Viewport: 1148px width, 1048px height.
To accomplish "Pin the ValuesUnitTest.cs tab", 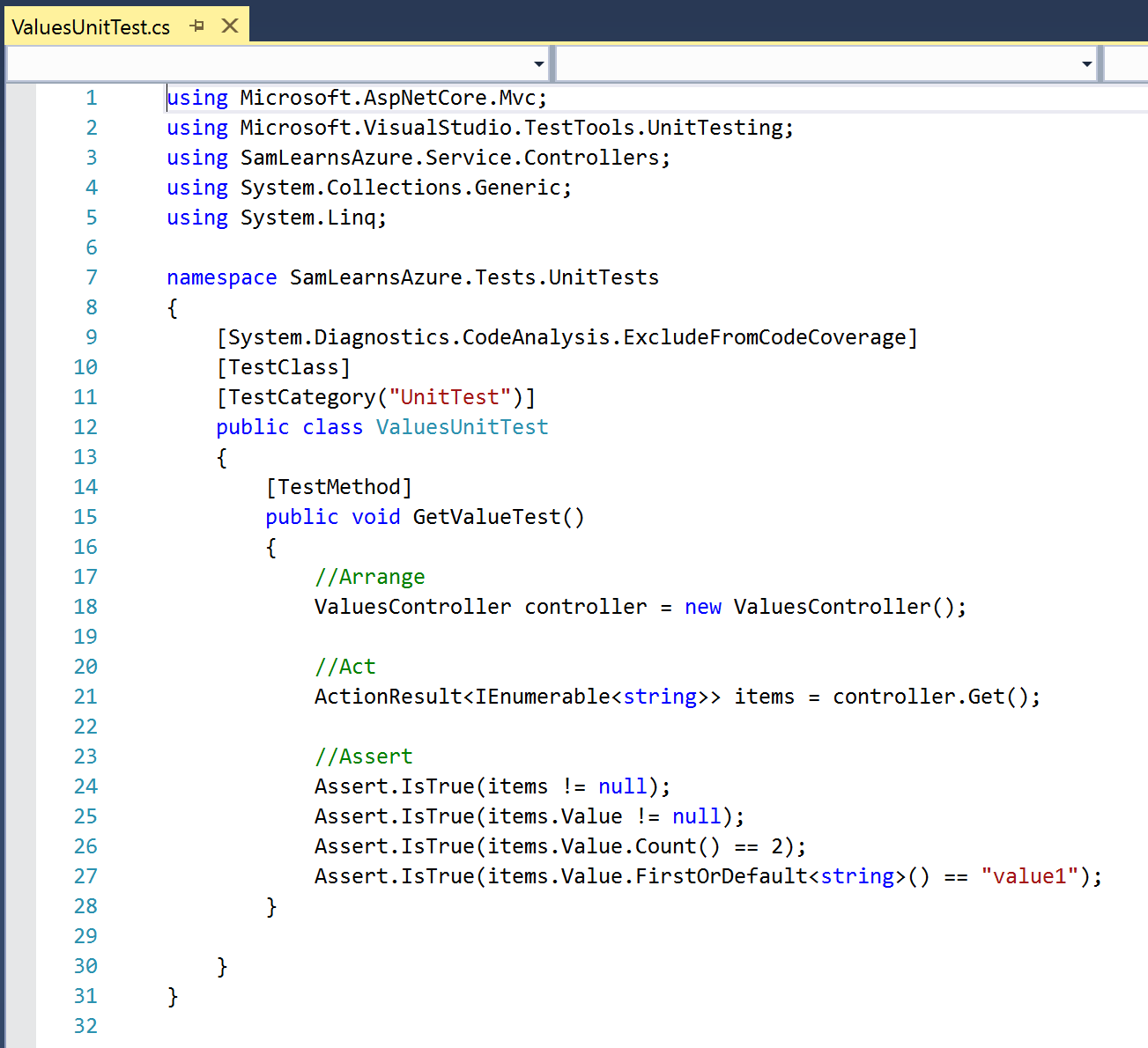I will [x=197, y=26].
